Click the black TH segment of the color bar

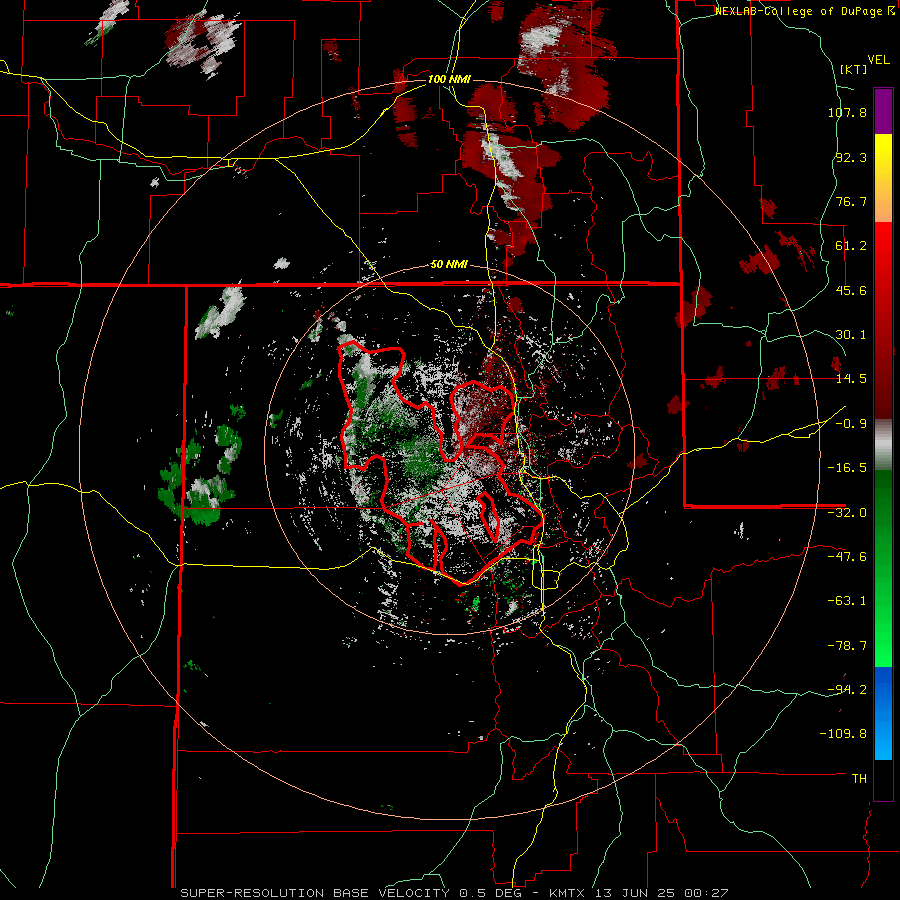click(883, 779)
